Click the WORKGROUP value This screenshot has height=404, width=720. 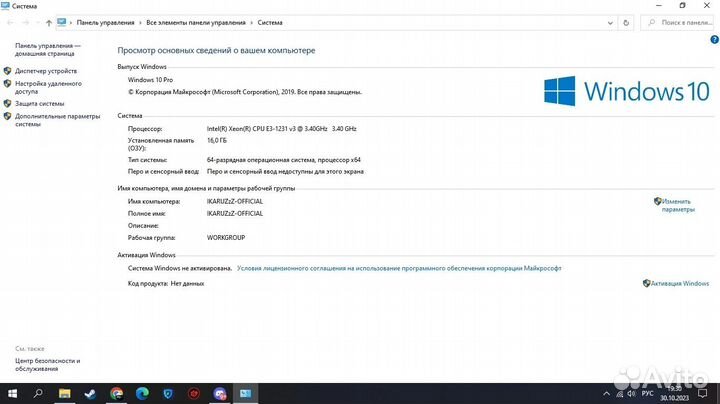click(226, 238)
